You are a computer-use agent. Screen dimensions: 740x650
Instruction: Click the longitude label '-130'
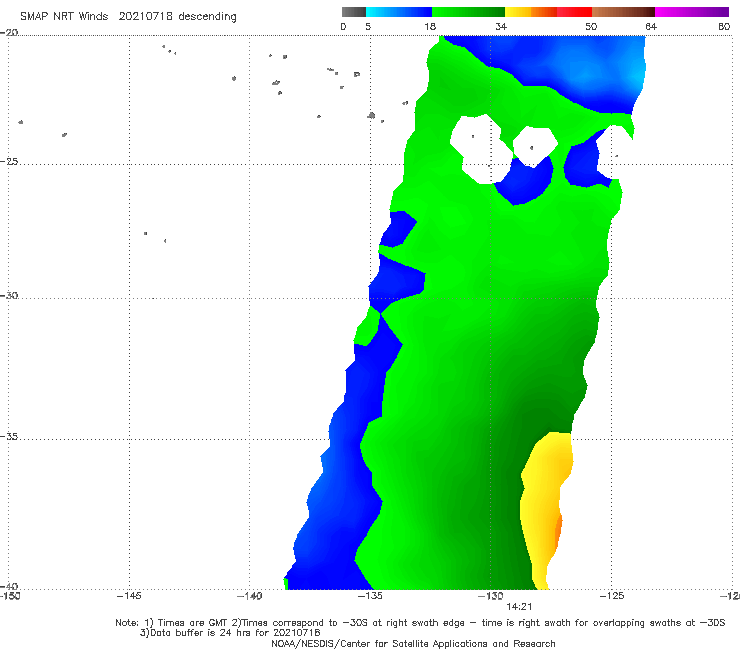point(491,596)
